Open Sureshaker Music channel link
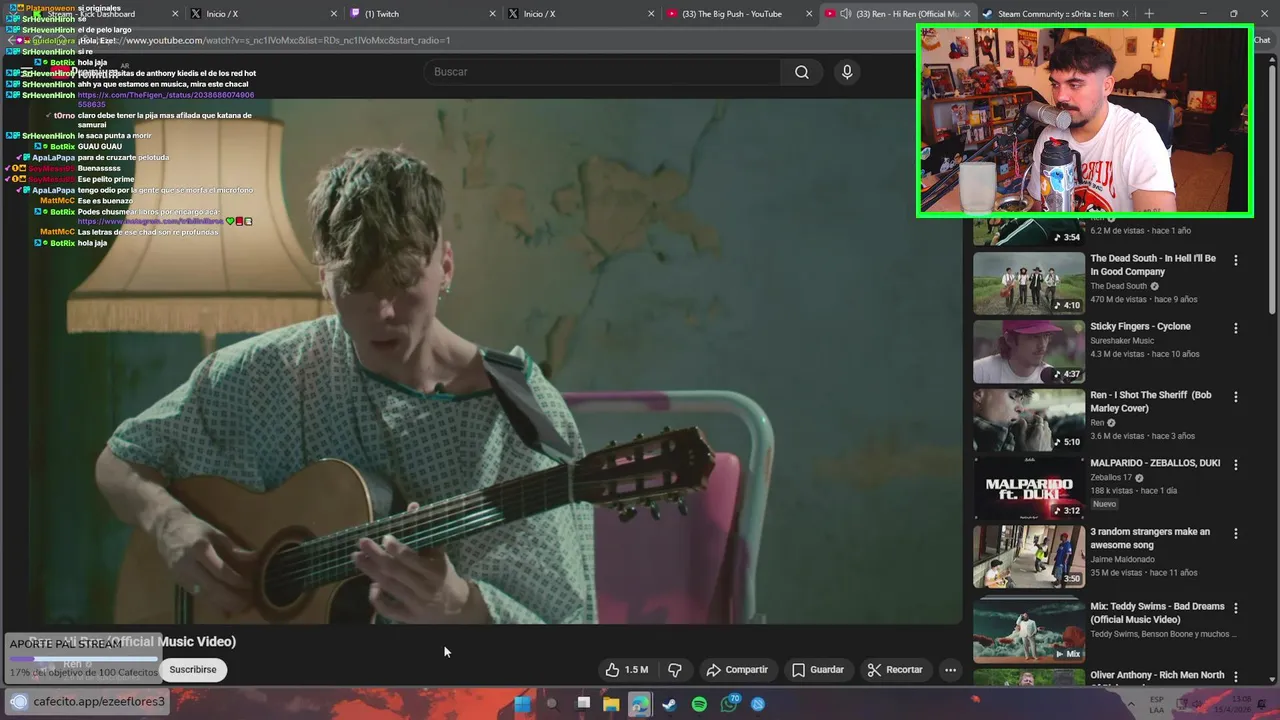This screenshot has height=720, width=1280. pos(1122,341)
